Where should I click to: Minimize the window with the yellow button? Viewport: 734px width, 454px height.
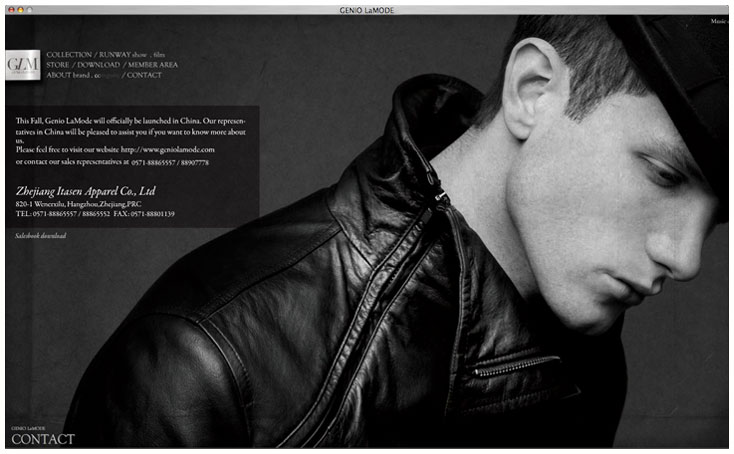click(20, 9)
